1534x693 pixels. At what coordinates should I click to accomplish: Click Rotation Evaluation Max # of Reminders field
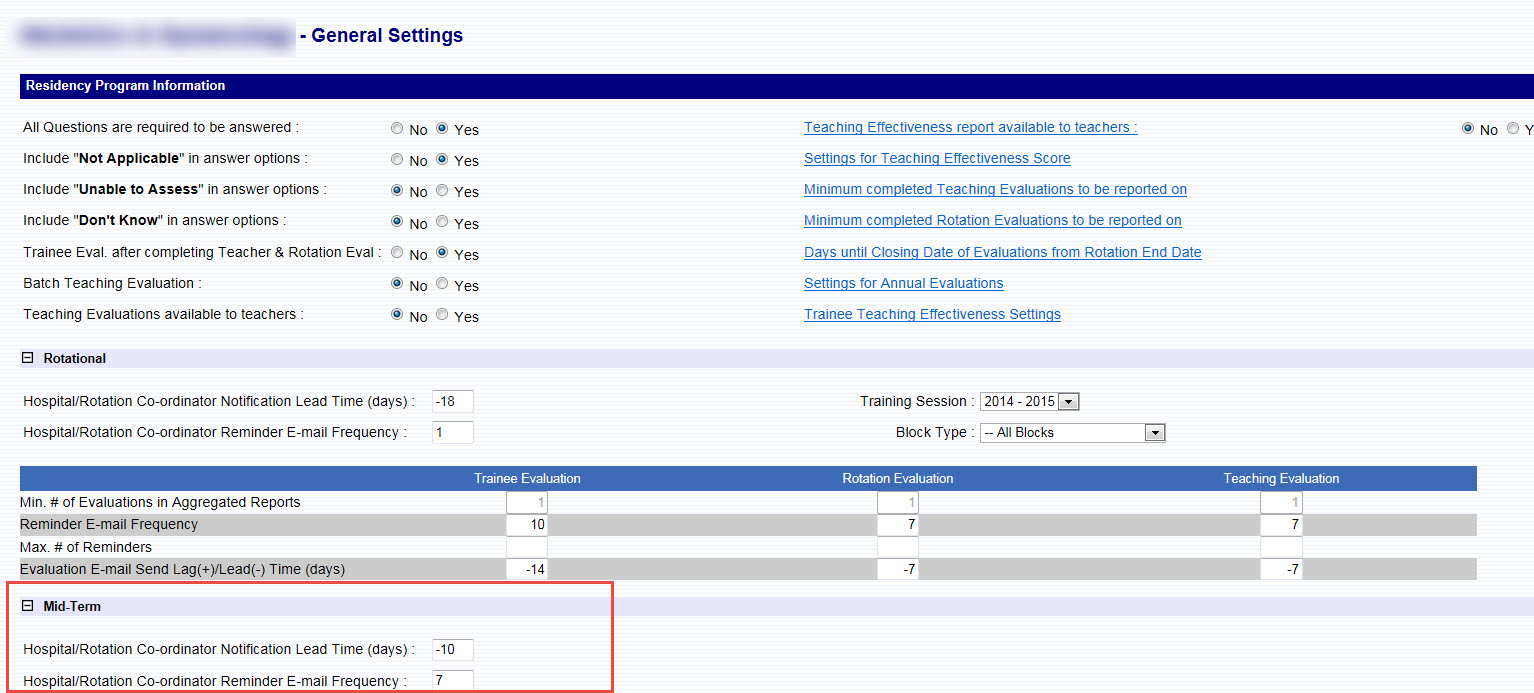897,547
